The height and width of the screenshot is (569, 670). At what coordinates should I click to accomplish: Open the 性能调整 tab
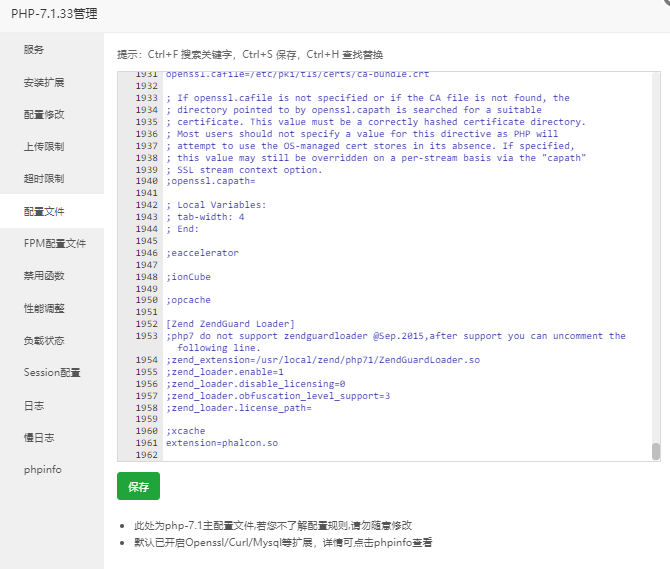[44, 308]
